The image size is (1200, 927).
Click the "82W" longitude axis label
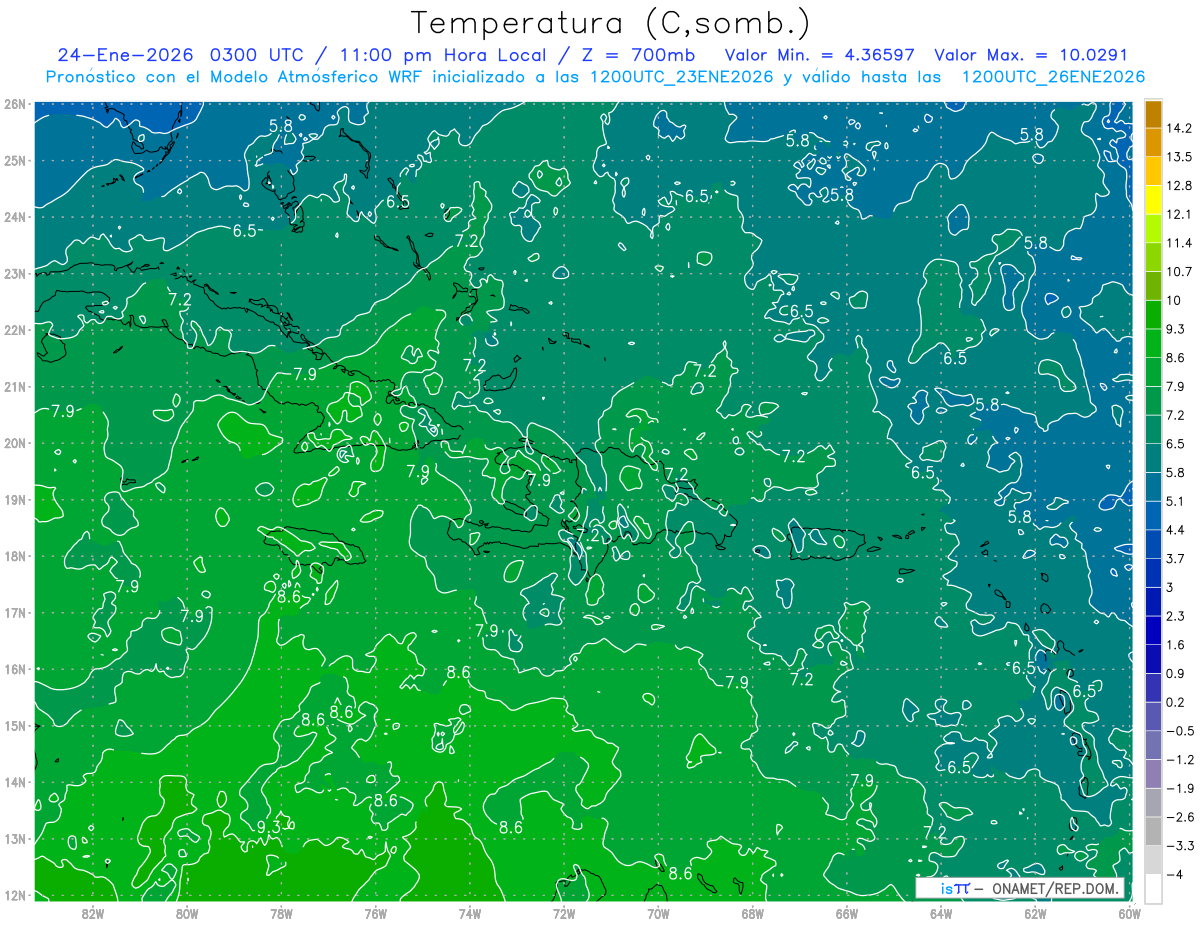[93, 913]
